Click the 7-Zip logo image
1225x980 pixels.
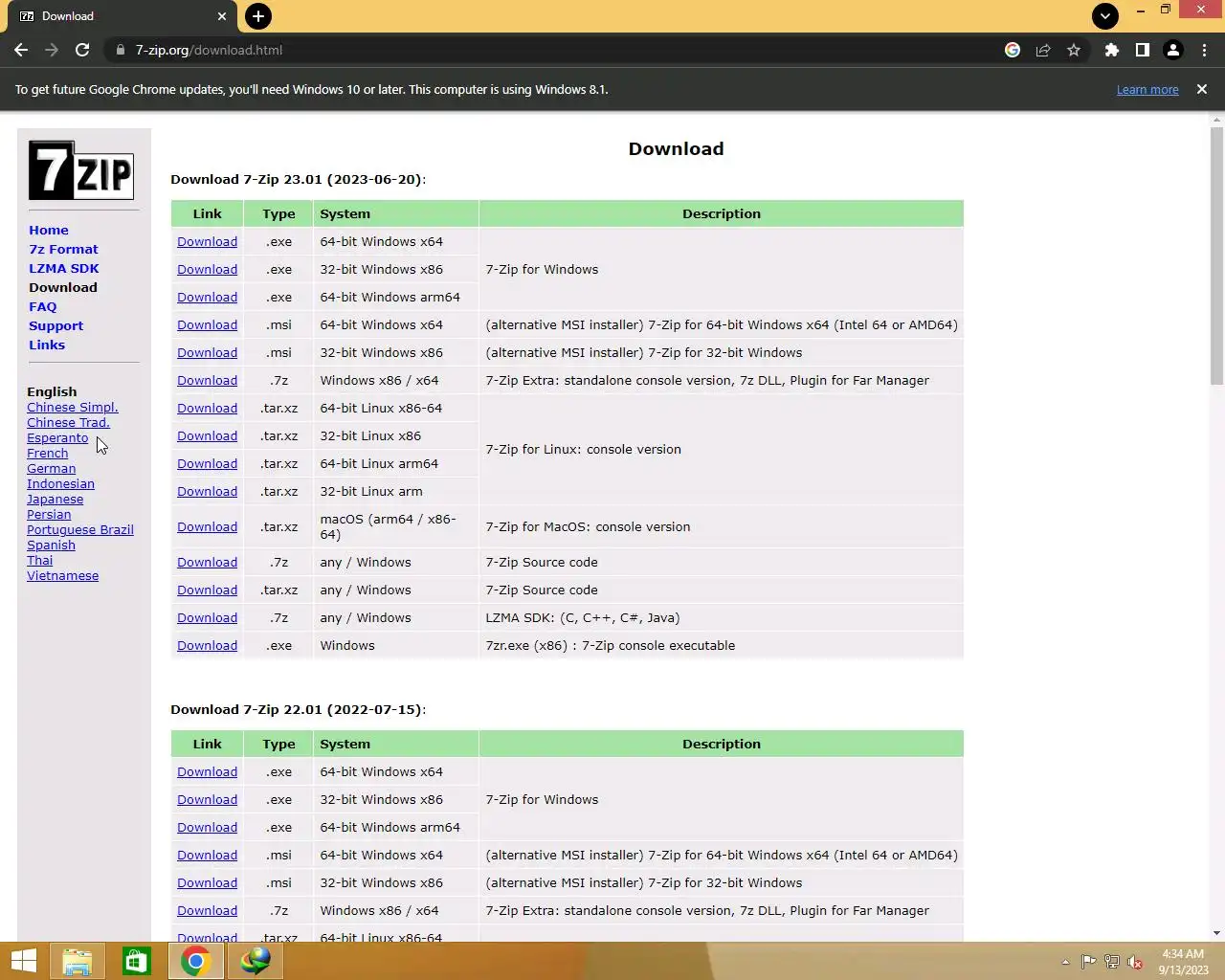click(81, 170)
